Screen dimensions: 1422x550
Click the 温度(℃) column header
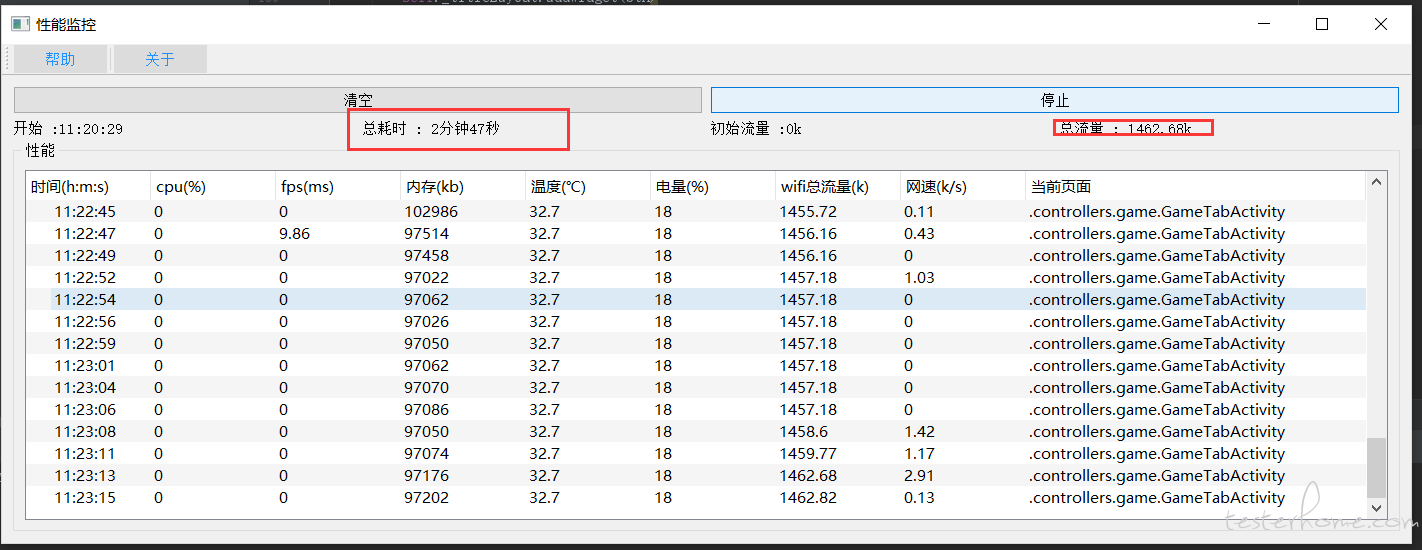click(x=588, y=186)
